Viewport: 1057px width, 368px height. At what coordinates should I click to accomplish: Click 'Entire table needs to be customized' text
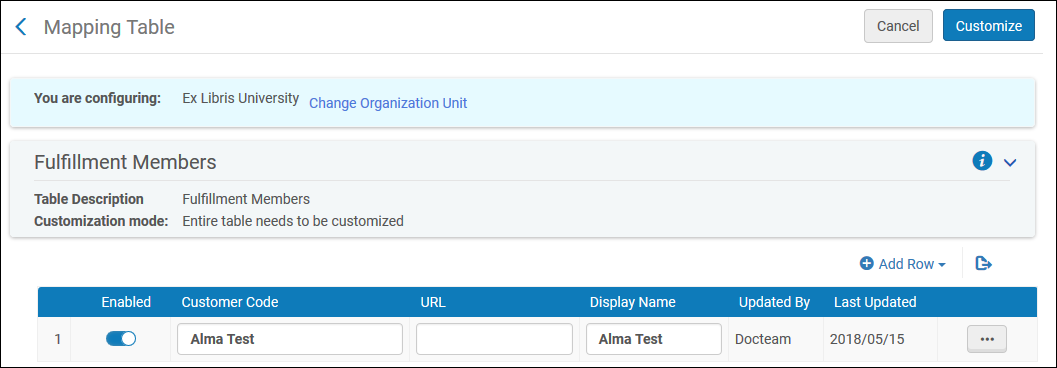pyautogui.click(x=293, y=220)
